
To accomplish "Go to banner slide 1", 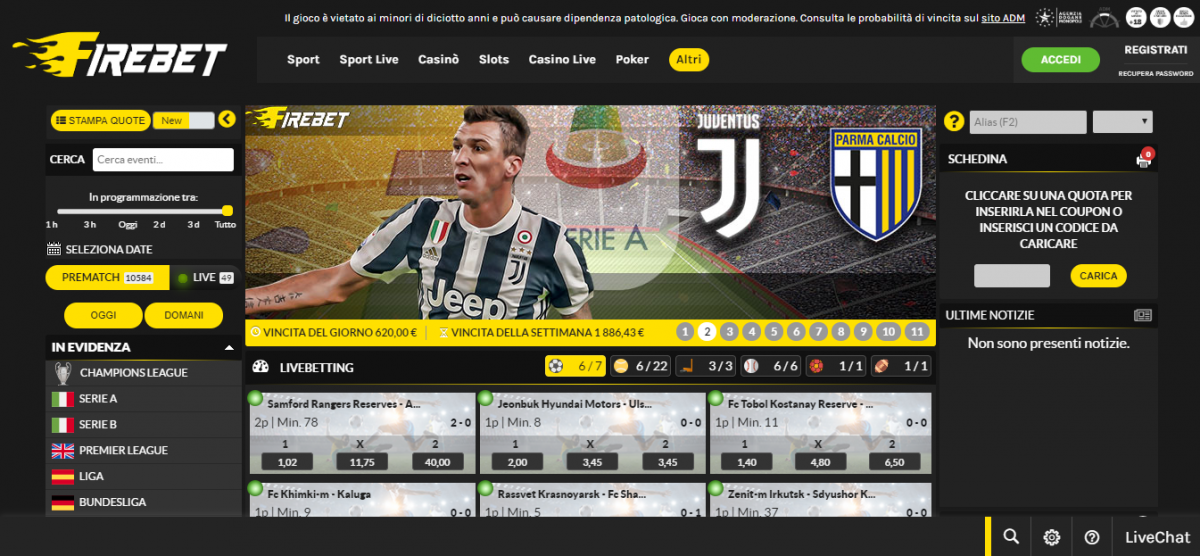I will (685, 332).
